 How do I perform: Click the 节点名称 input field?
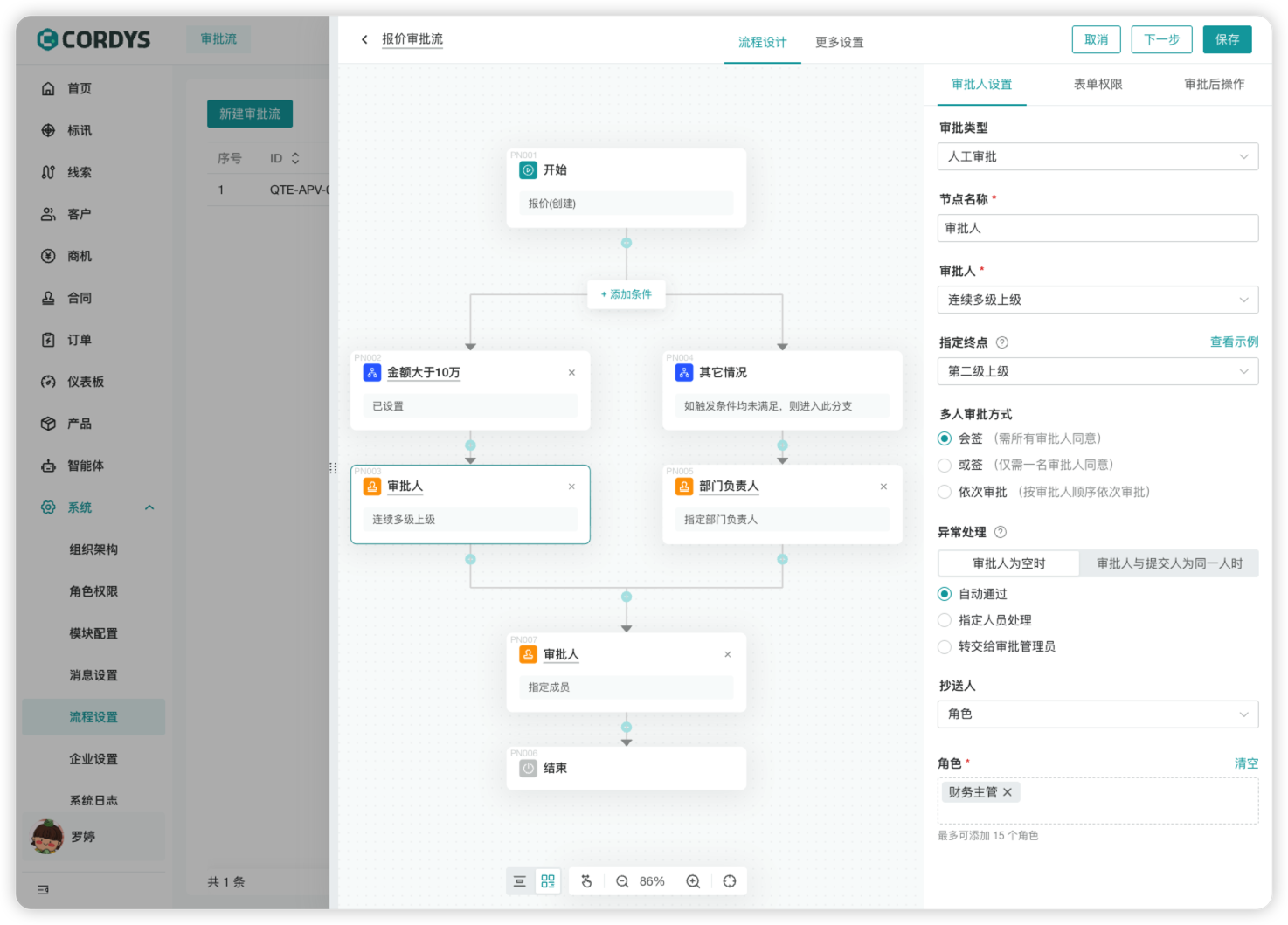coord(1098,228)
